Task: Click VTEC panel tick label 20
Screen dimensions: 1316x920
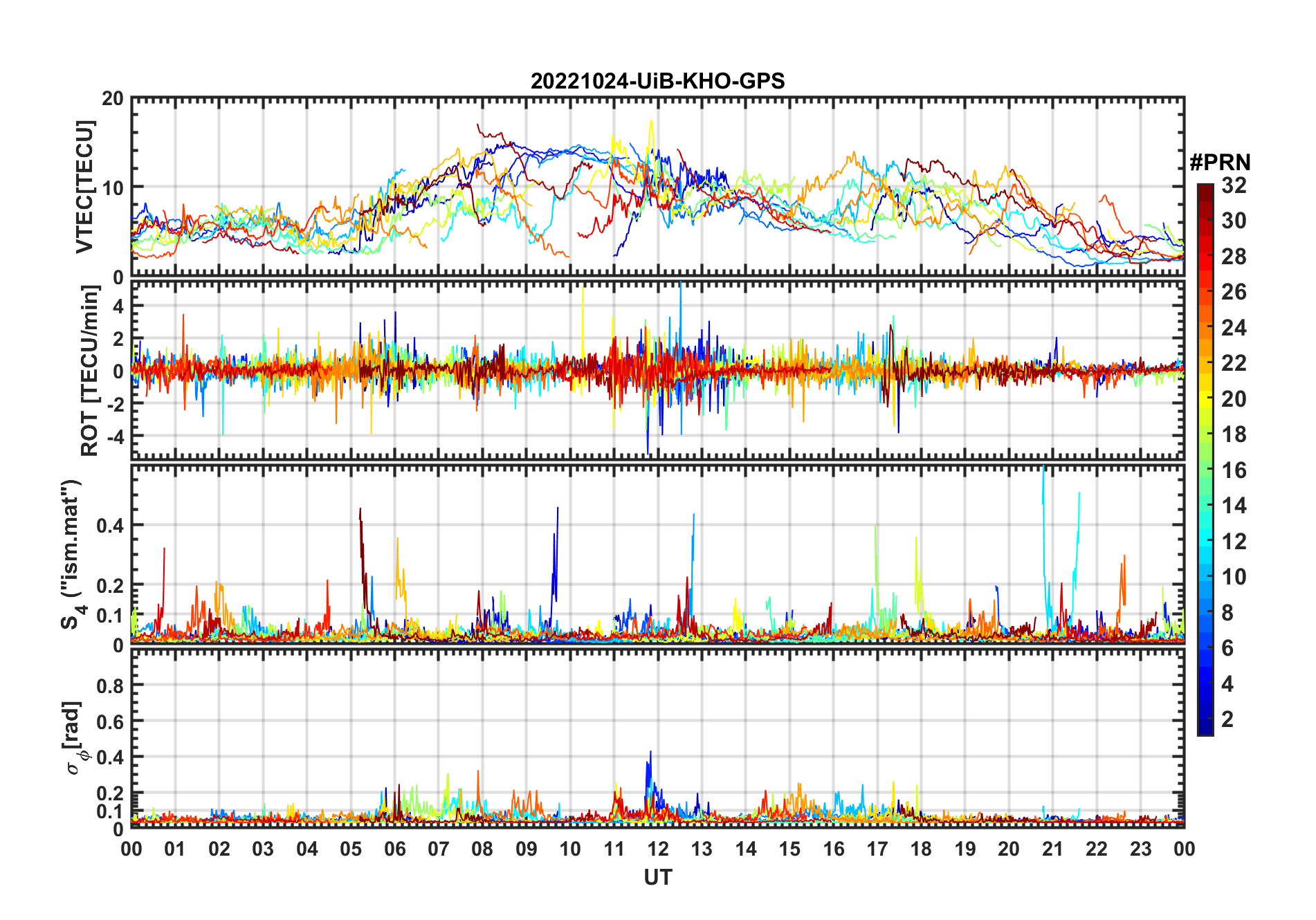Action: [x=113, y=98]
